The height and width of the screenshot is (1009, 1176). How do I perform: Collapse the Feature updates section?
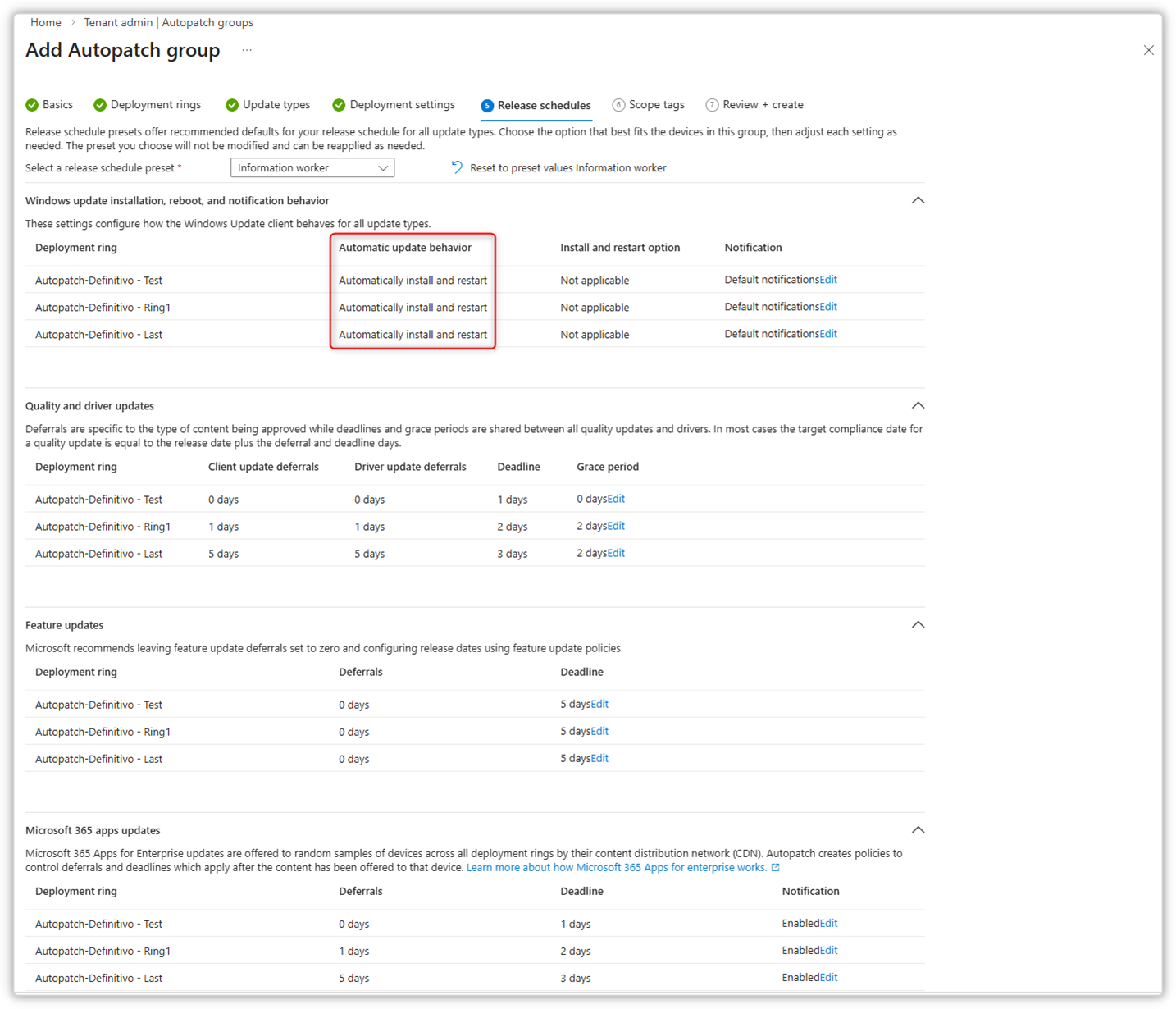click(x=918, y=625)
